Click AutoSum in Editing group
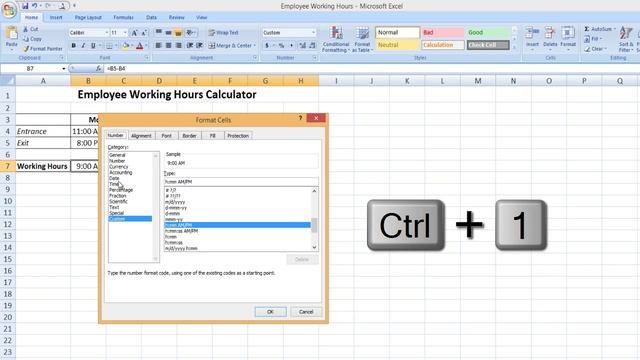640x360 pixels. tap(599, 29)
